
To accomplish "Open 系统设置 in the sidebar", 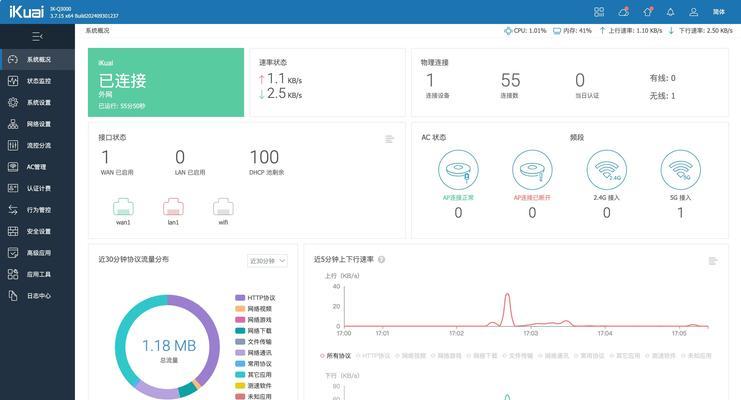I will point(37,103).
